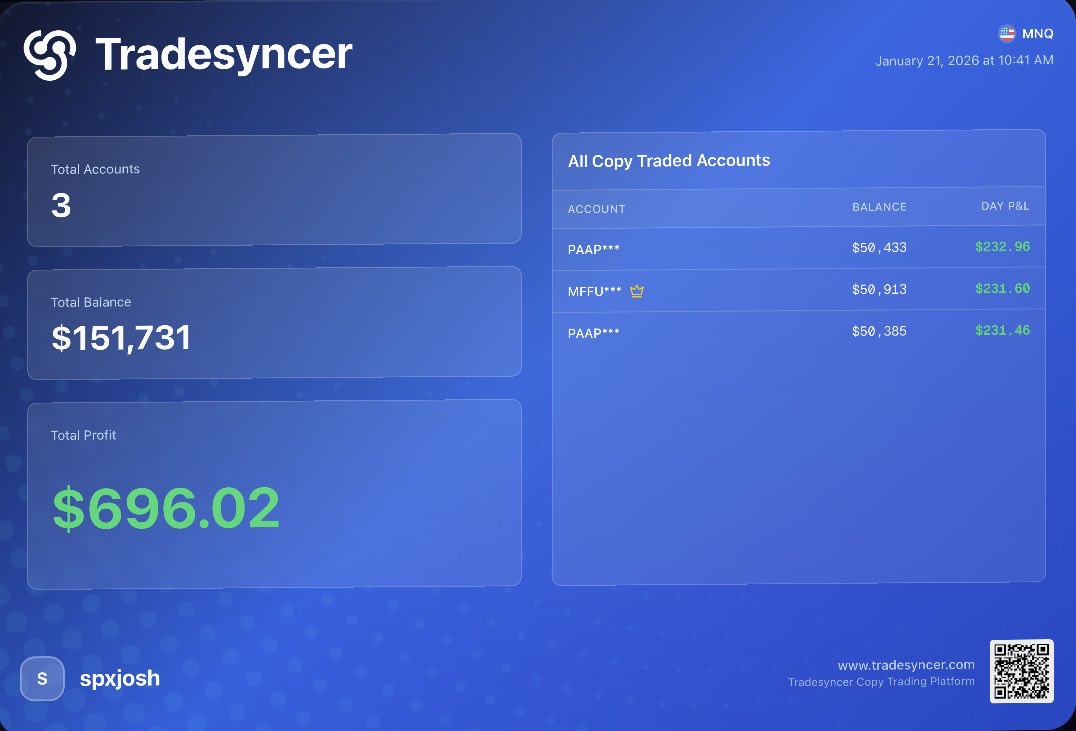1076x731 pixels.
Task: Click the Tradesyncer brand name text
Action: click(x=224, y=54)
